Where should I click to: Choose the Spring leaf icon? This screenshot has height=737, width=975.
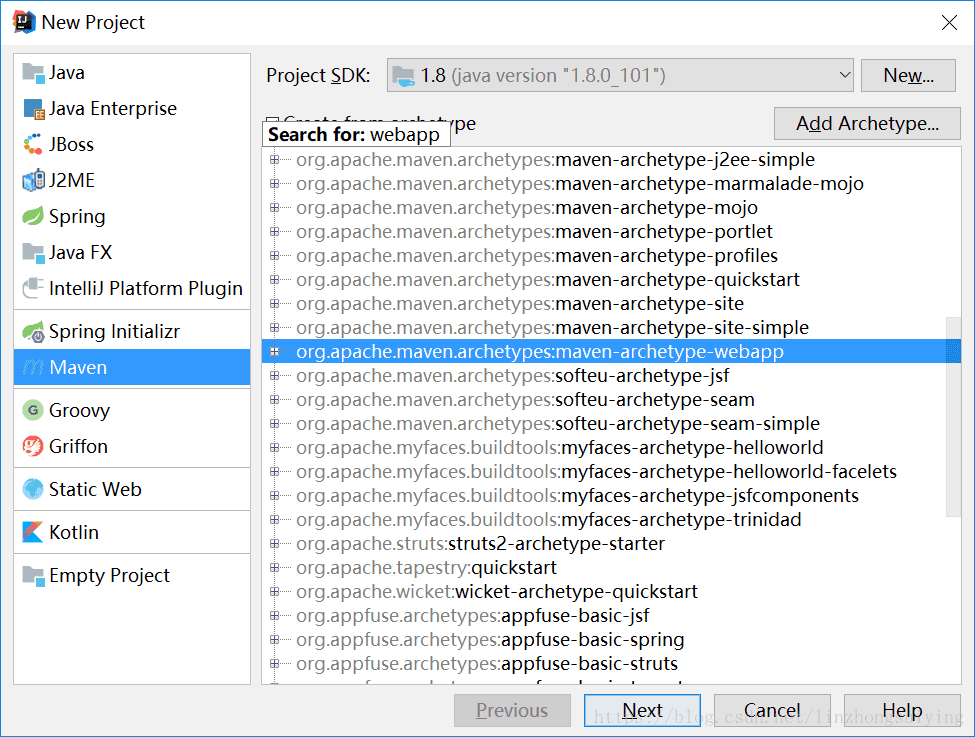[33, 216]
